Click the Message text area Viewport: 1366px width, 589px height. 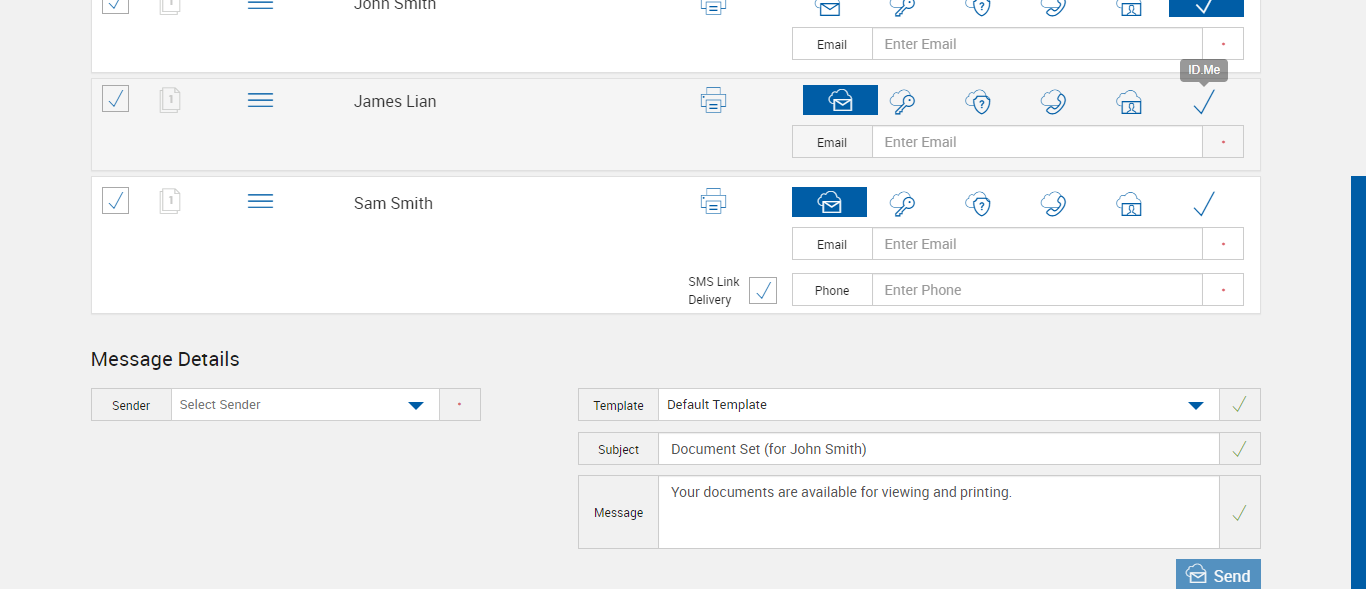[938, 512]
